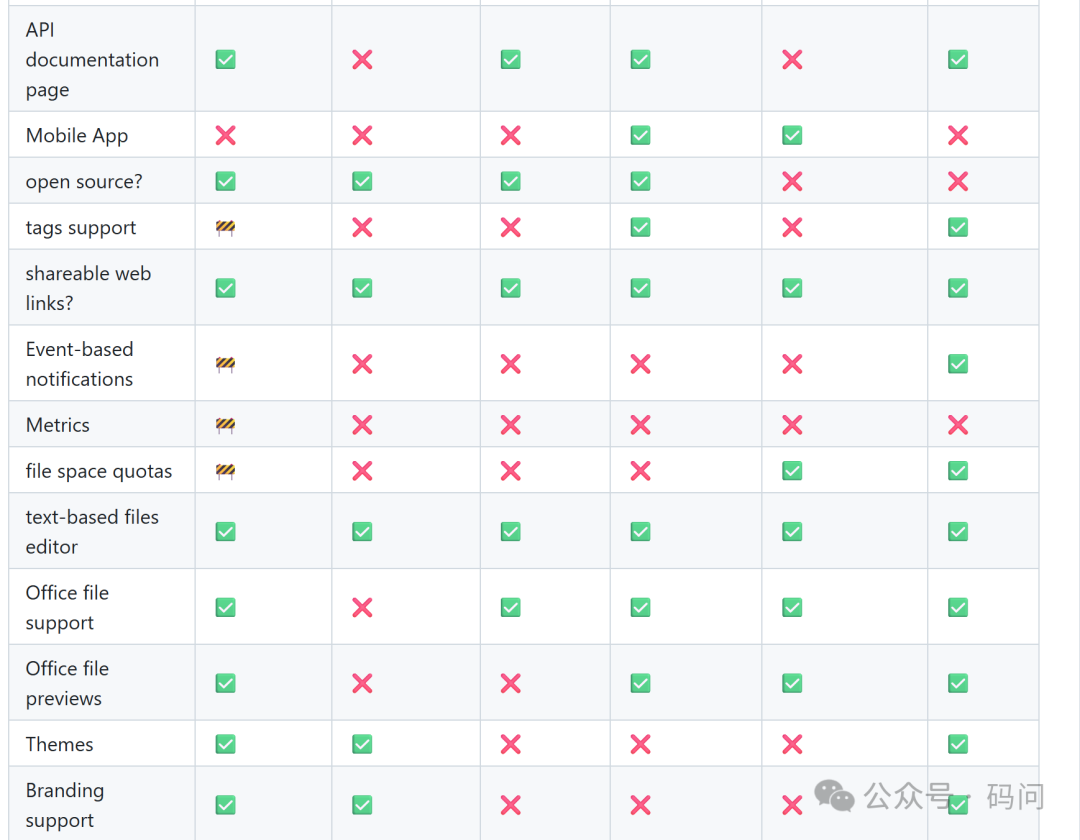This screenshot has height=840, width=1080.
Task: Click the WeChat speech-bubble watermark icon
Action: pos(836,797)
